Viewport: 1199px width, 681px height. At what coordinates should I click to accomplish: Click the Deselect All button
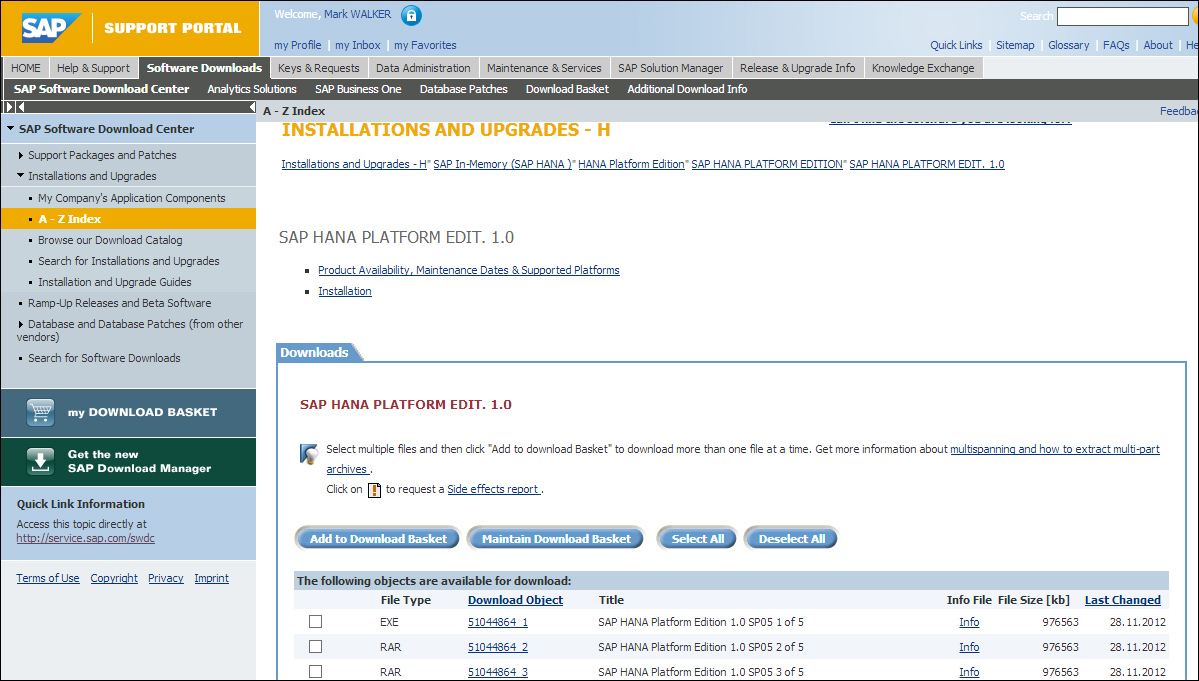coord(791,539)
